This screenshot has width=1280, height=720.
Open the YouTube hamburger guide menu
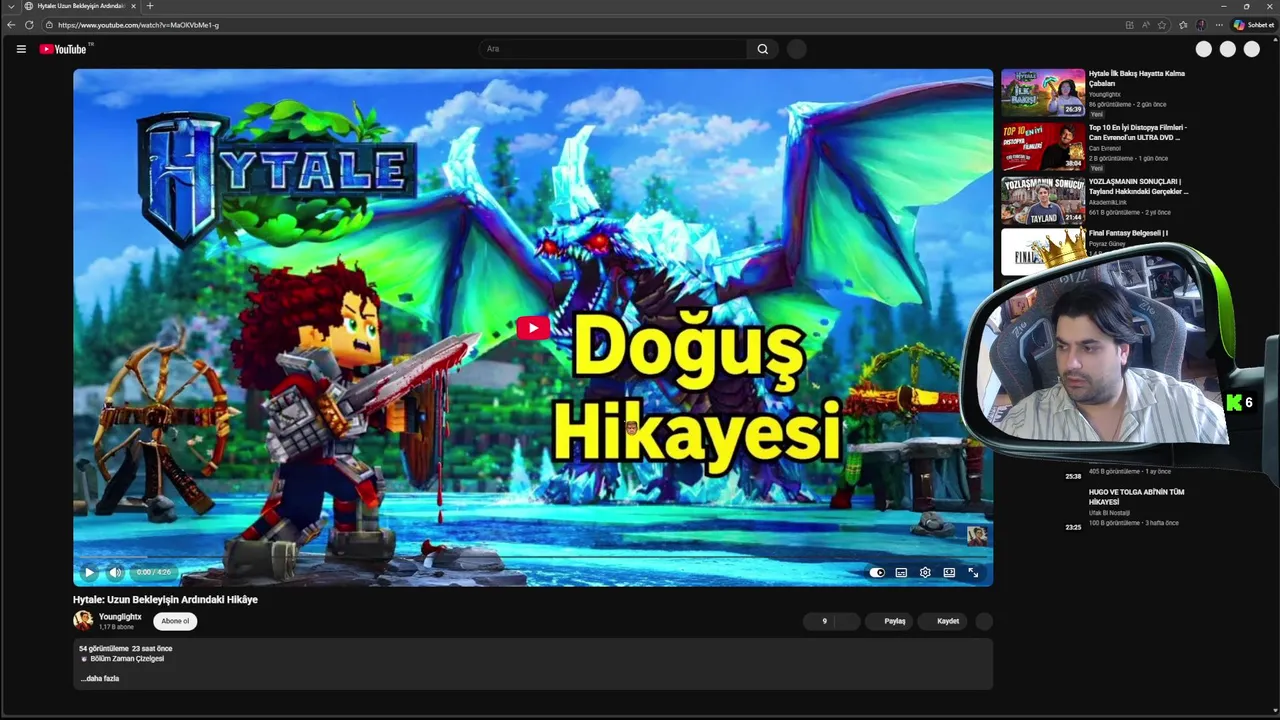click(x=21, y=49)
